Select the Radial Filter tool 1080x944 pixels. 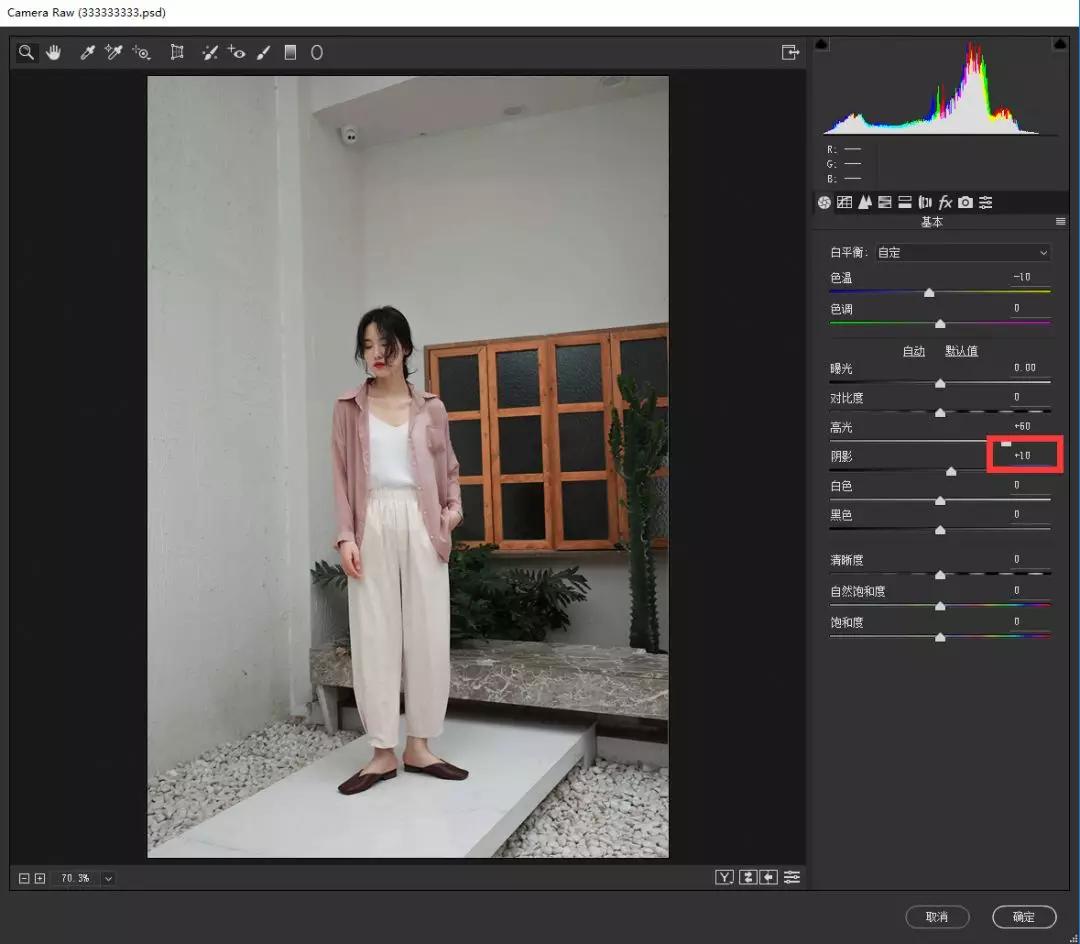click(317, 52)
